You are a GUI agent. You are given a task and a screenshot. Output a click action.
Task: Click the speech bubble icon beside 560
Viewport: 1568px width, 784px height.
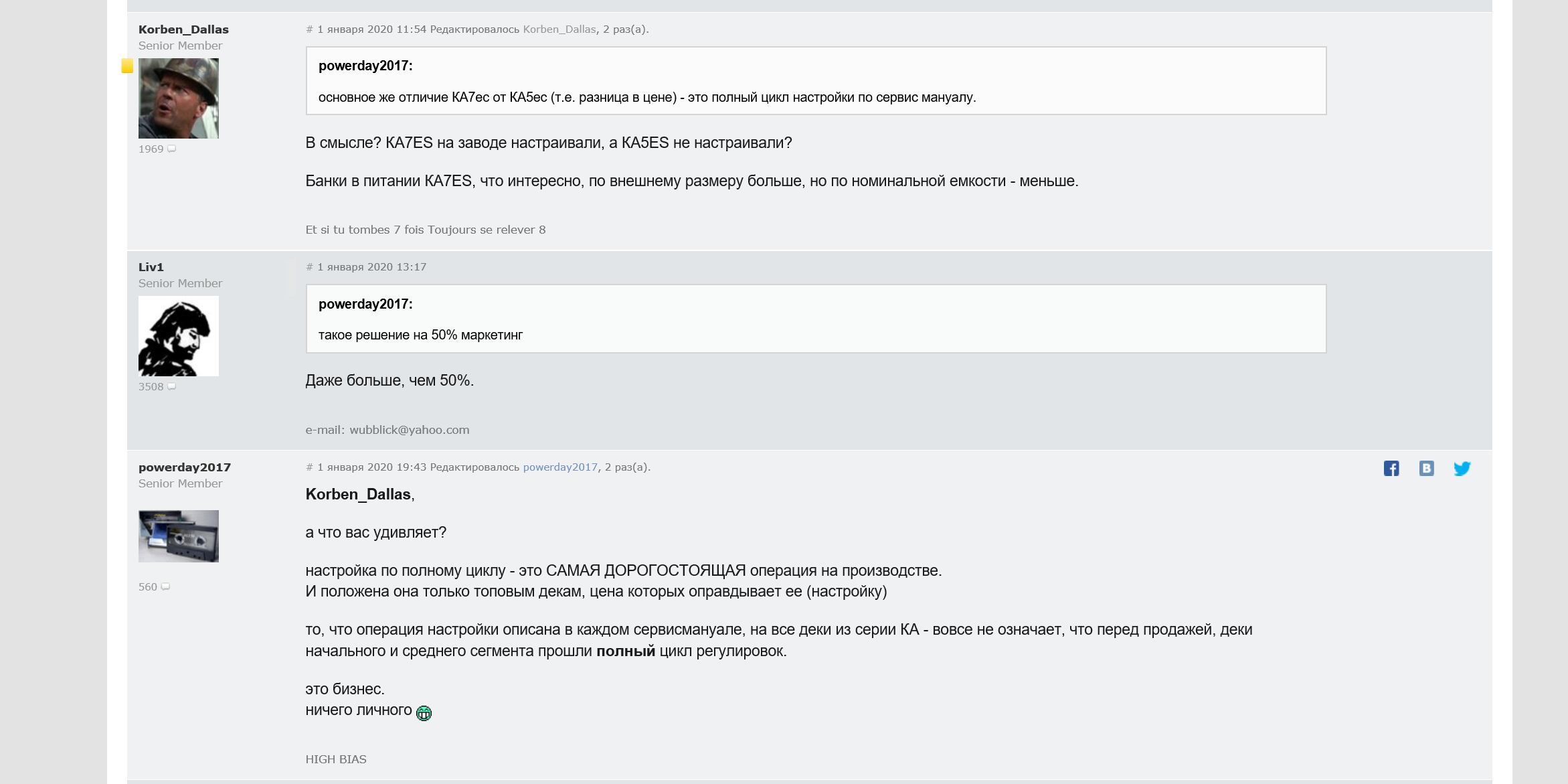165,587
